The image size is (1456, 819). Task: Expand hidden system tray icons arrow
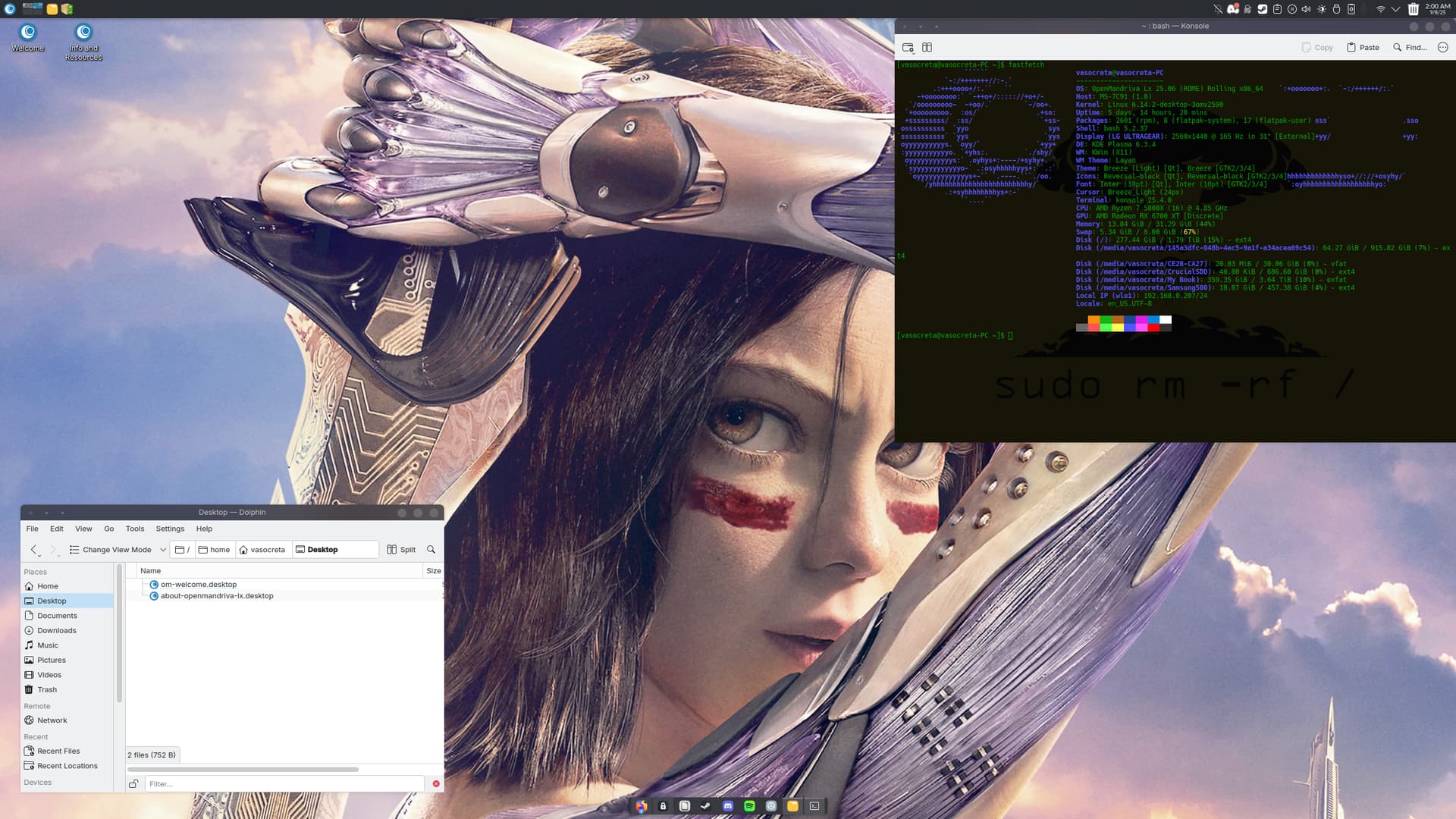[x=1395, y=9]
